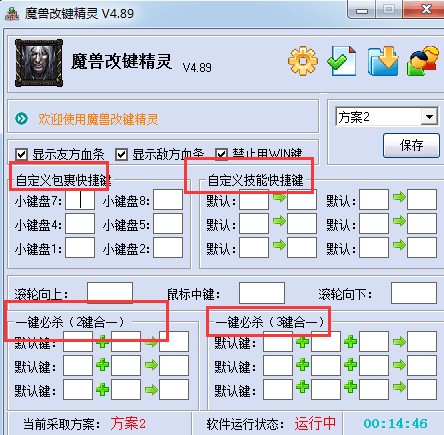Click the 小键盘2 input field

tap(168, 248)
